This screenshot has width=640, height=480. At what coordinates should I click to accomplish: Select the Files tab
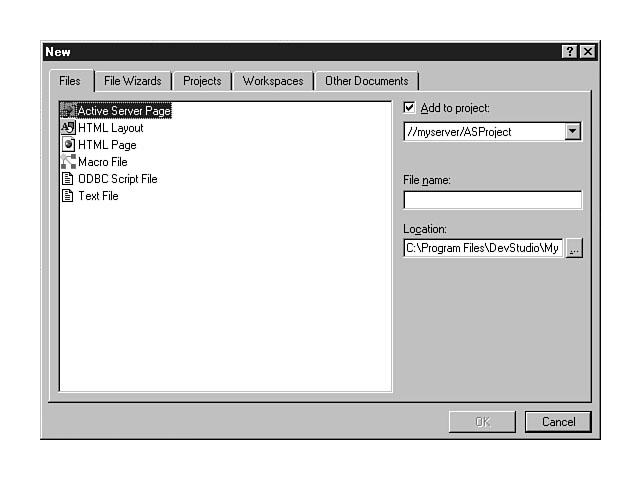pos(70,81)
